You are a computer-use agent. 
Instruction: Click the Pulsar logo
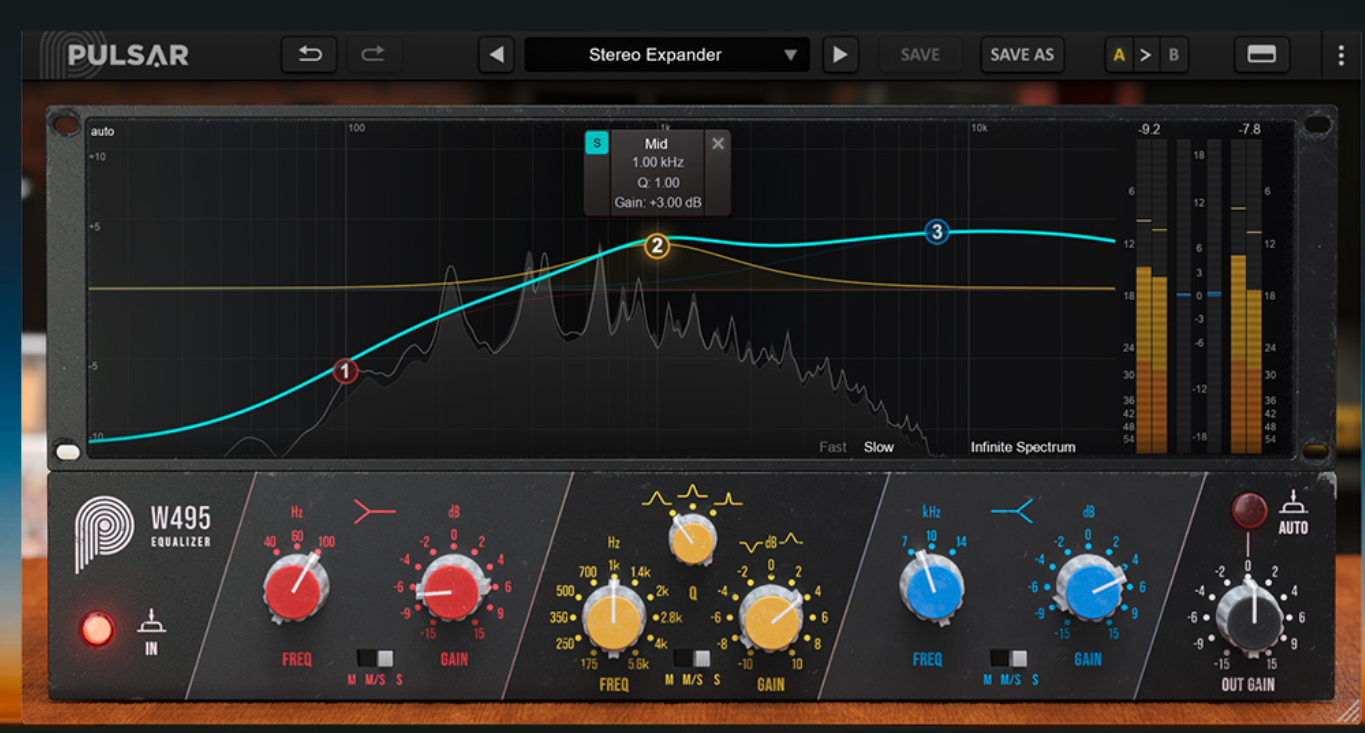point(115,55)
